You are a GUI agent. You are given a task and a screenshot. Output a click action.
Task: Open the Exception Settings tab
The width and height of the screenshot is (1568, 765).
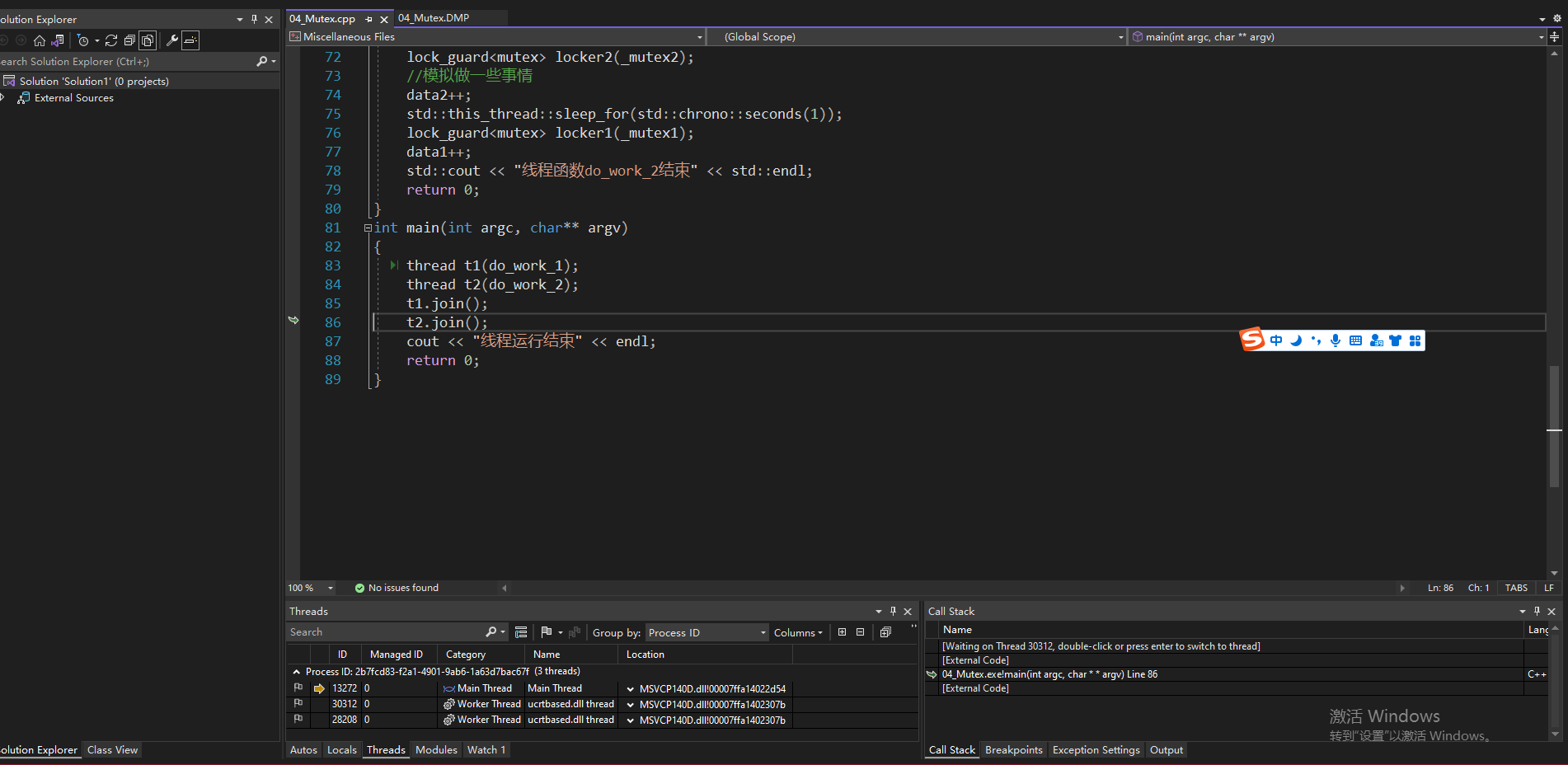coord(1096,749)
